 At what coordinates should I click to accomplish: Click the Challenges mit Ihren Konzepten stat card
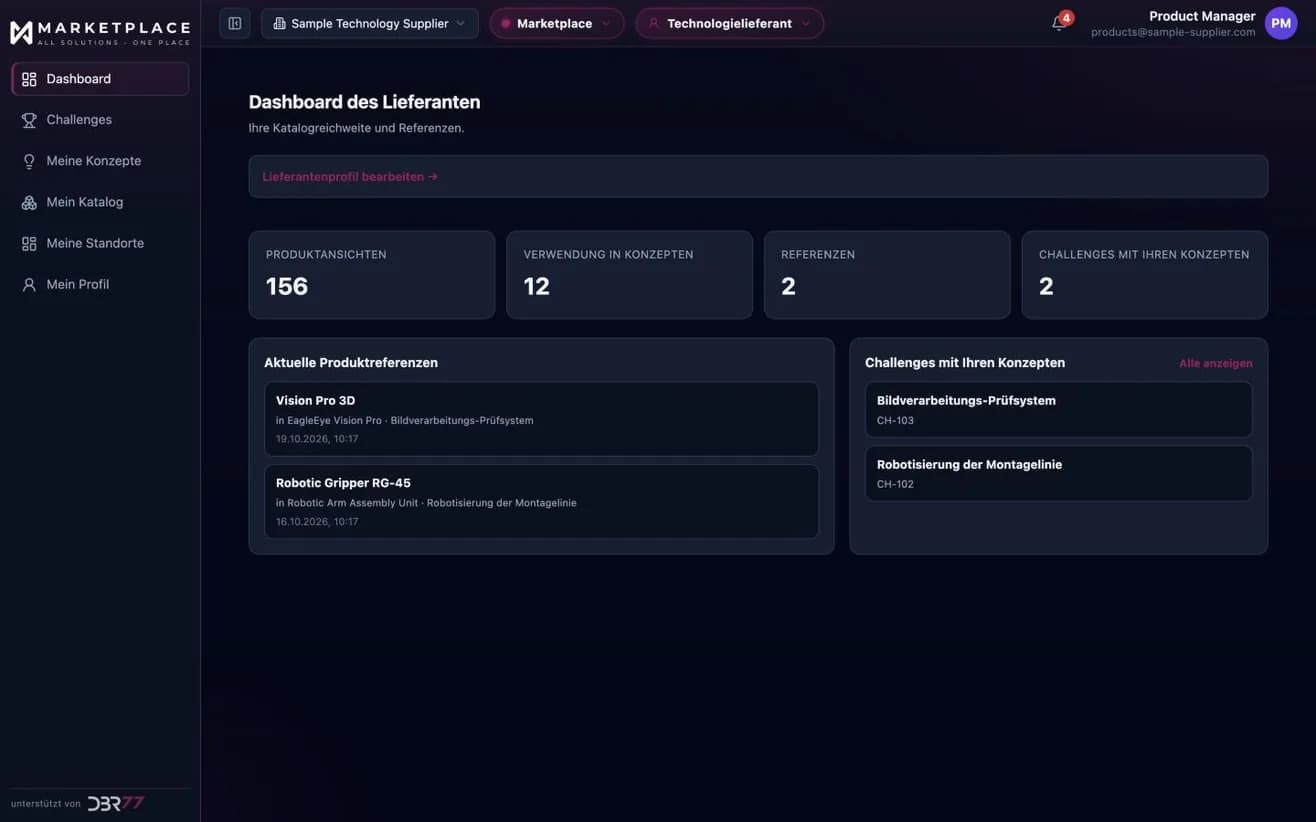[x=1145, y=275]
